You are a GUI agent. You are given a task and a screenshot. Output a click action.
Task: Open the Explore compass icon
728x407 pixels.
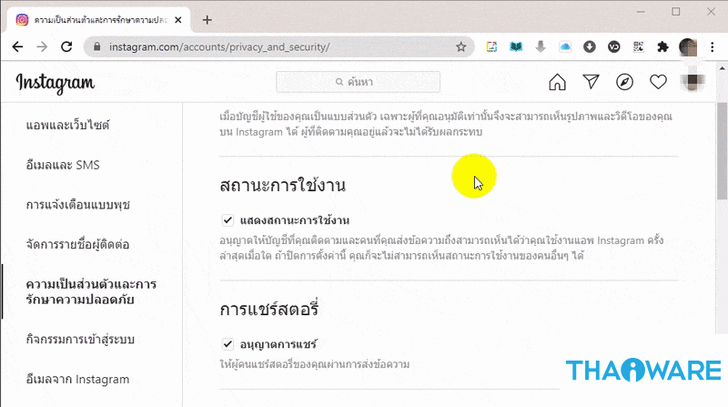[x=624, y=82]
